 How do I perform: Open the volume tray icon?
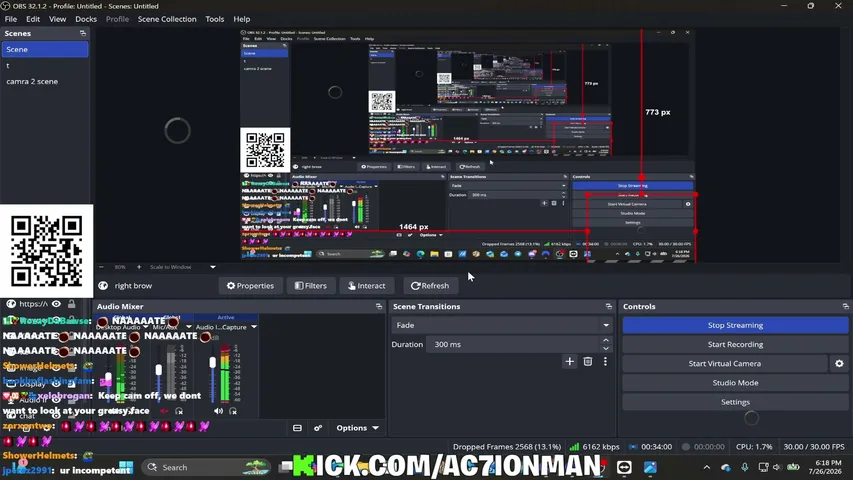click(x=777, y=467)
